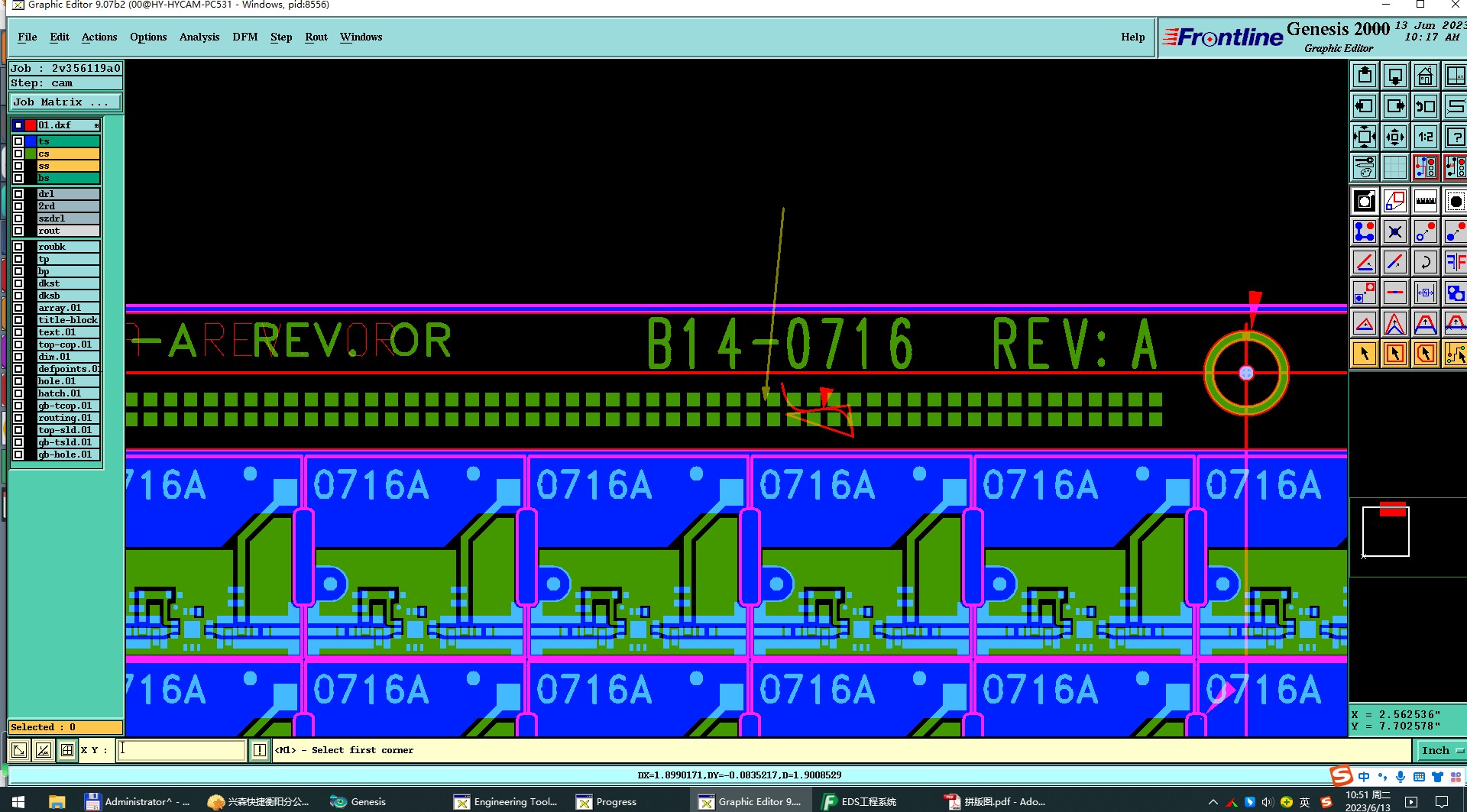Select the feature selection filter icon
Image resolution: width=1467 pixels, height=812 pixels.
click(1365, 202)
